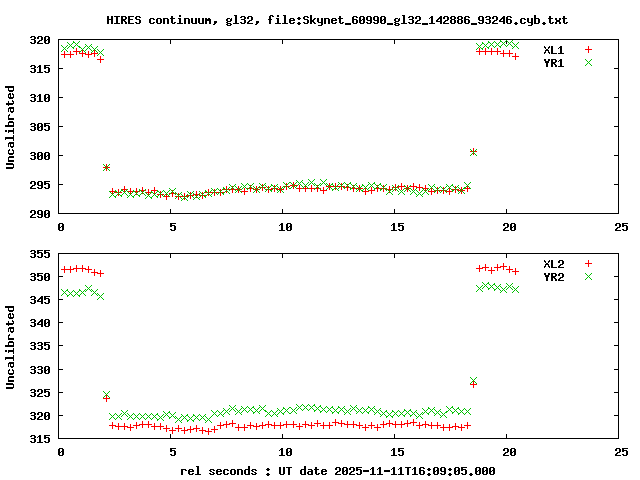
Task: Click the 340 tick label on the bottom plot
Action: pyautogui.click(x=40, y=323)
